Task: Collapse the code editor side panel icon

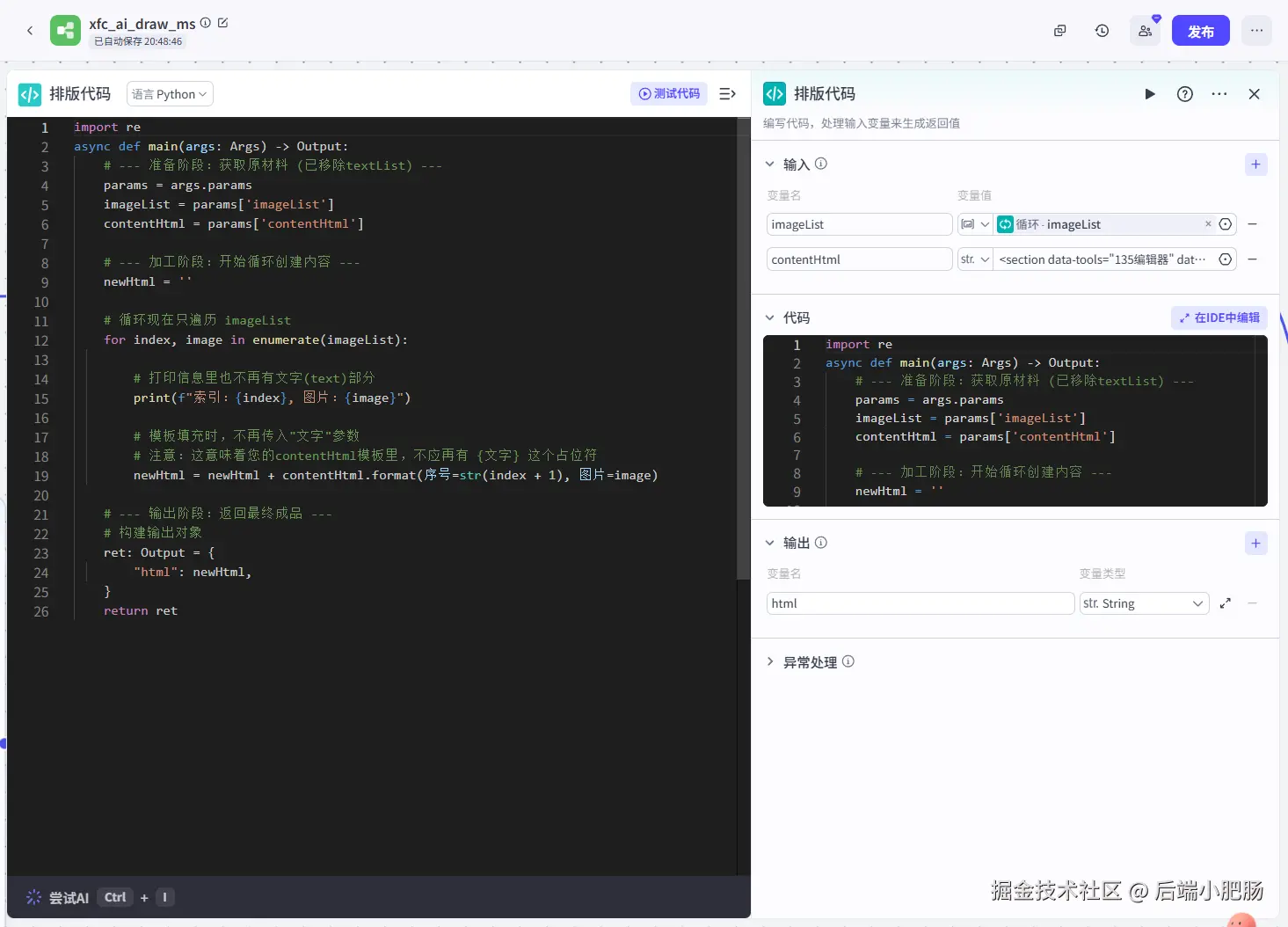Action: pyautogui.click(x=728, y=93)
